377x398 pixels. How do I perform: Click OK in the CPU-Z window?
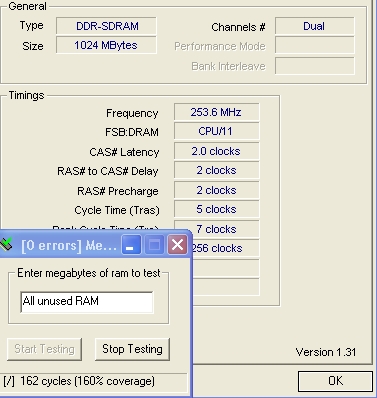pos(335,381)
